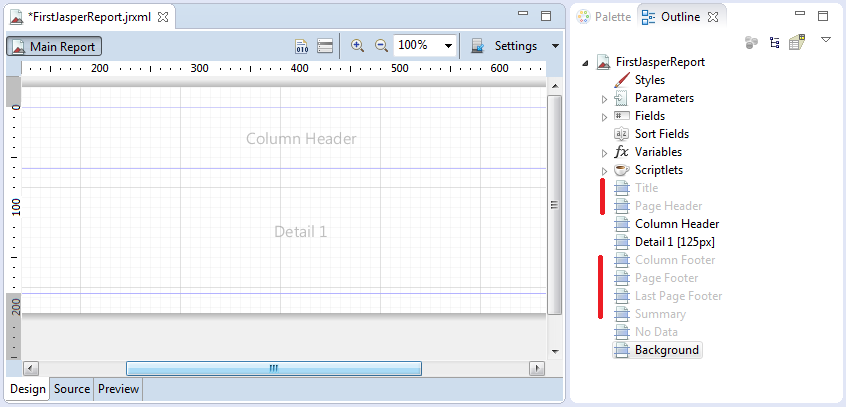Image resolution: width=846 pixels, height=407 pixels.
Task: Click the Detail 1 band icon in outline
Action: (622, 242)
